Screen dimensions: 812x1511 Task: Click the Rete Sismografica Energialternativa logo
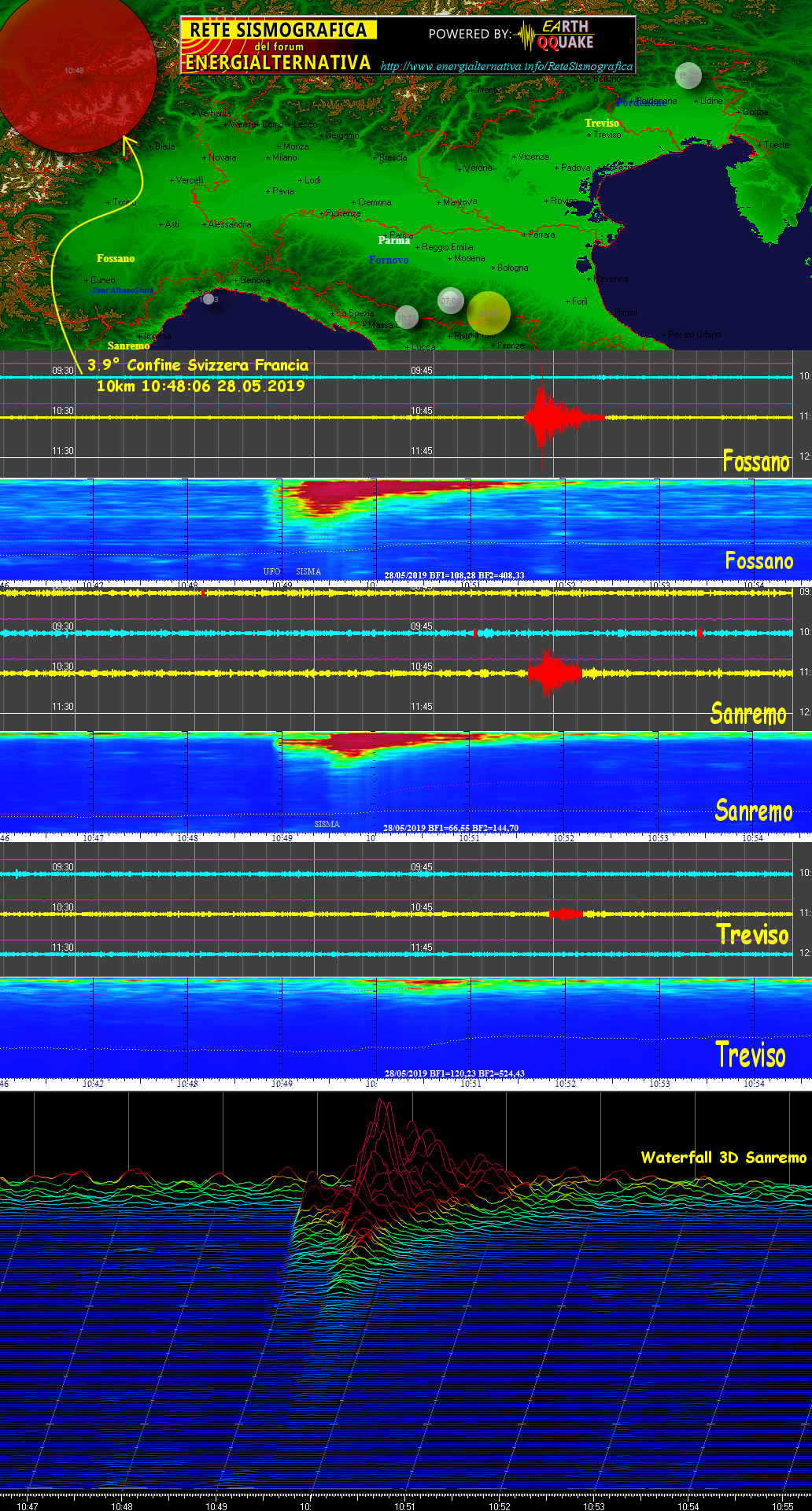[279, 46]
